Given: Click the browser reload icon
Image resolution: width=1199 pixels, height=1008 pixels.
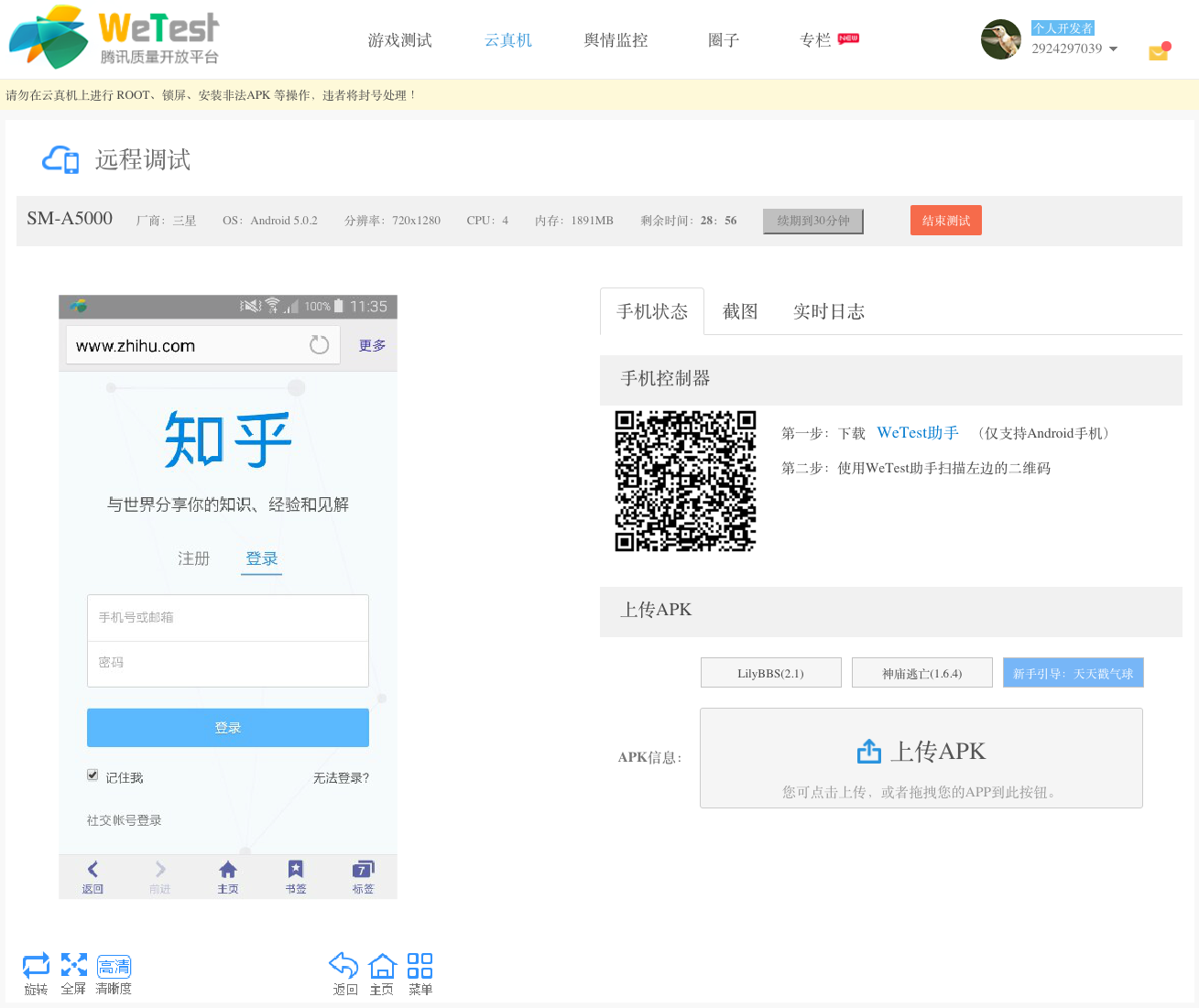Looking at the screenshot, I should coord(319,345).
